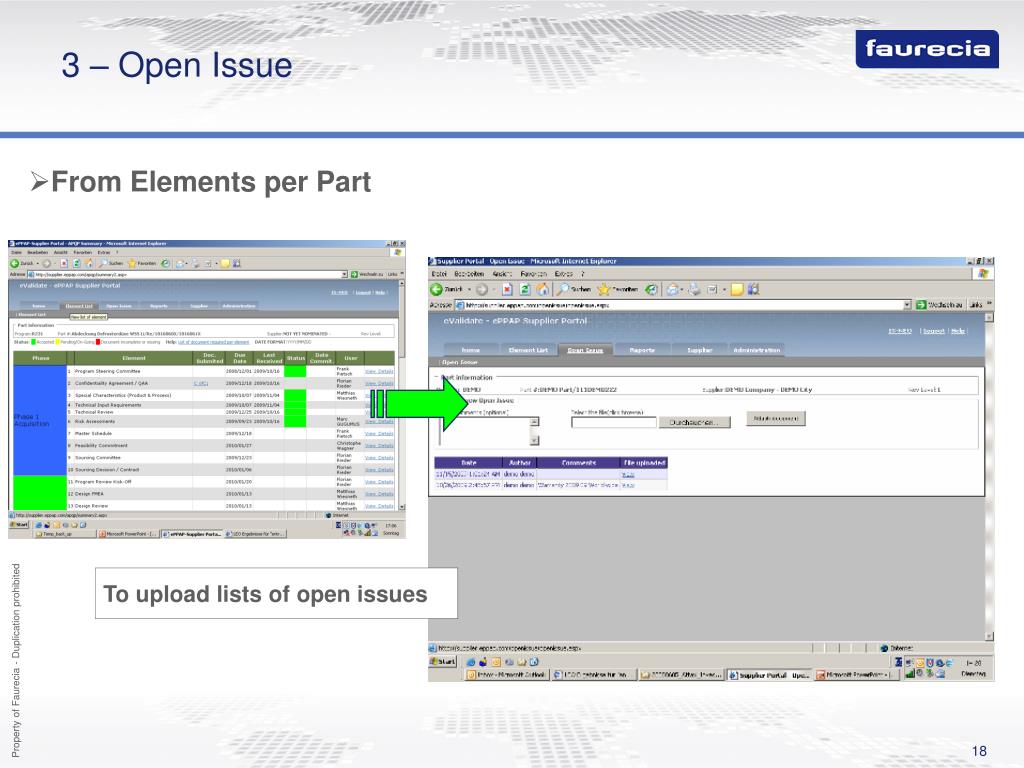Click Suchen search icon in Open Issue window

pos(562,289)
